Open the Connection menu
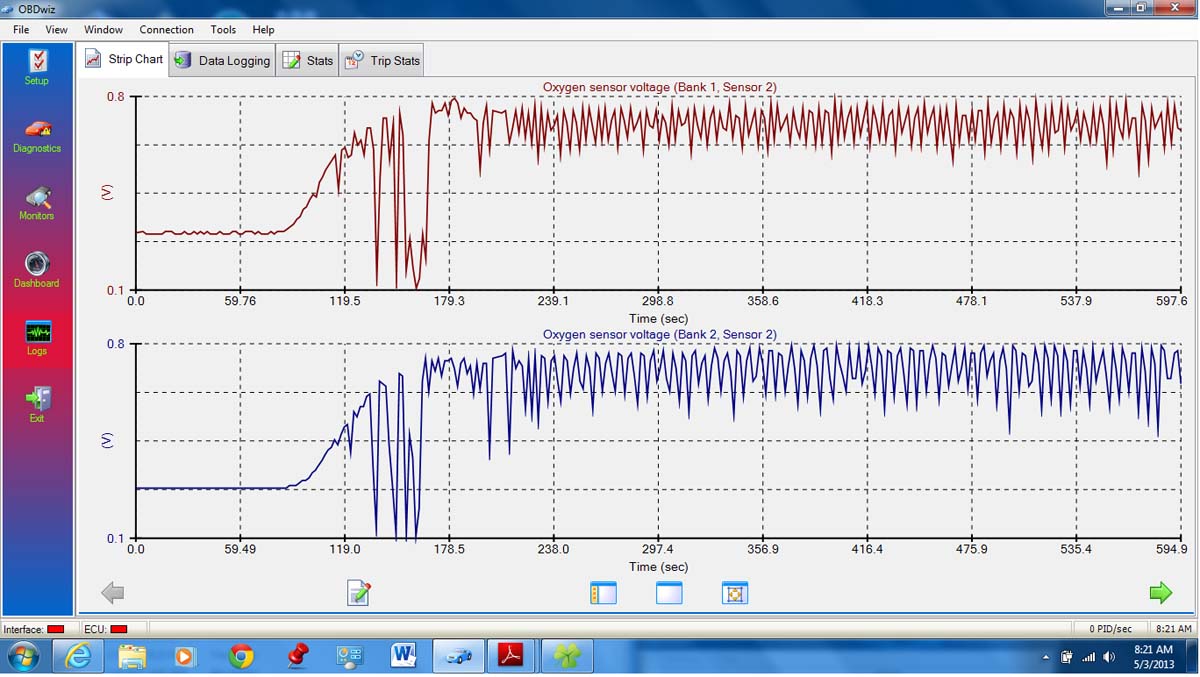The width and height of the screenshot is (1200, 677). click(x=166, y=30)
